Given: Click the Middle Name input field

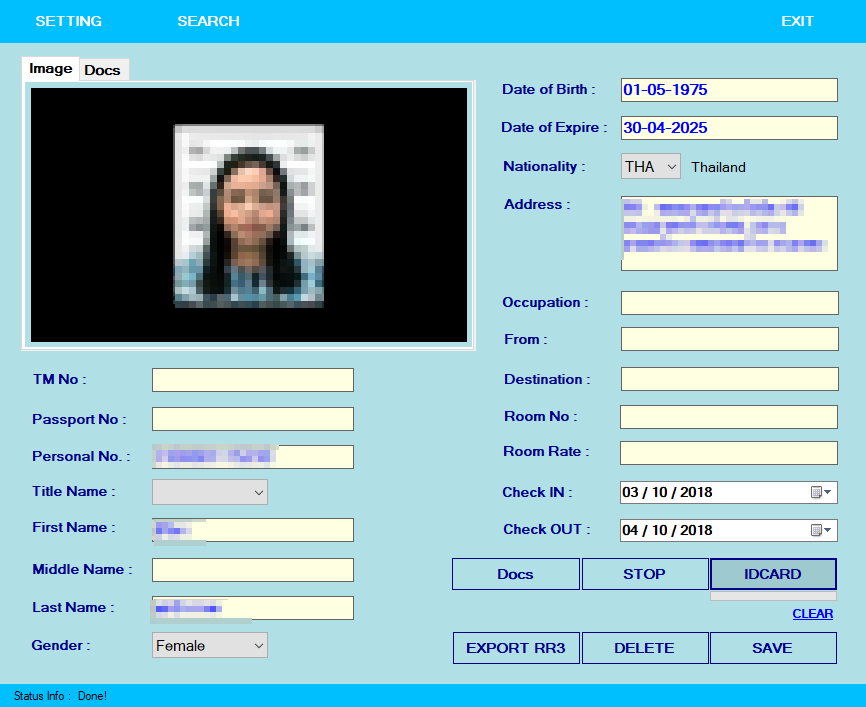Looking at the screenshot, I should [253, 570].
